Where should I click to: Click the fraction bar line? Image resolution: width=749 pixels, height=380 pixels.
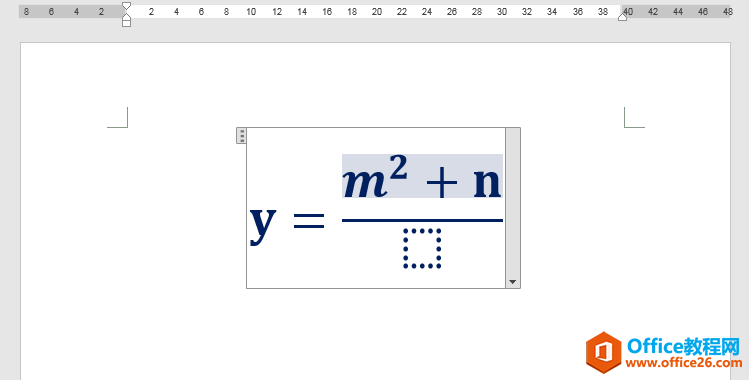(x=422, y=220)
